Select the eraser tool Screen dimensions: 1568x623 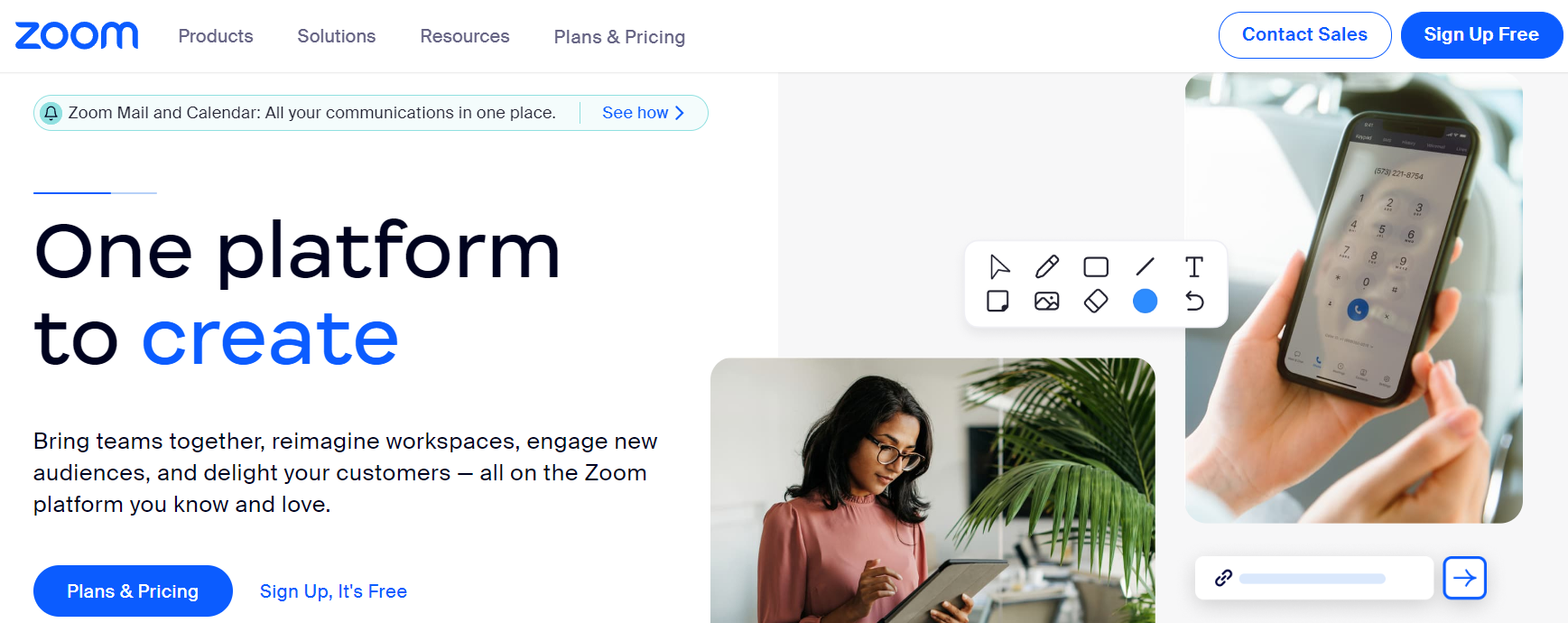[x=1096, y=301]
